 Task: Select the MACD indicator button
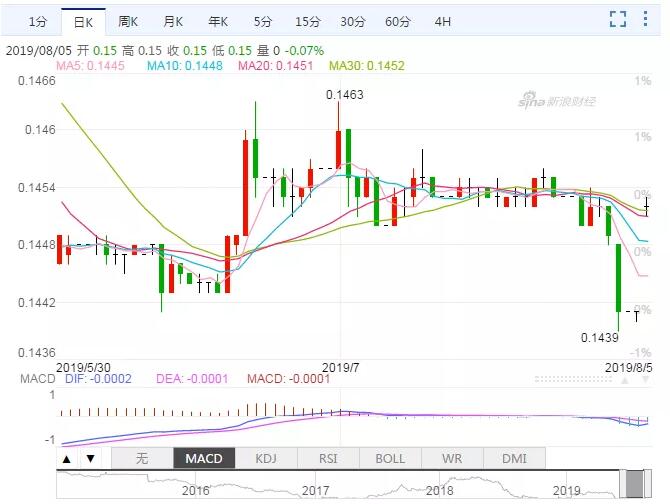pyautogui.click(x=204, y=458)
